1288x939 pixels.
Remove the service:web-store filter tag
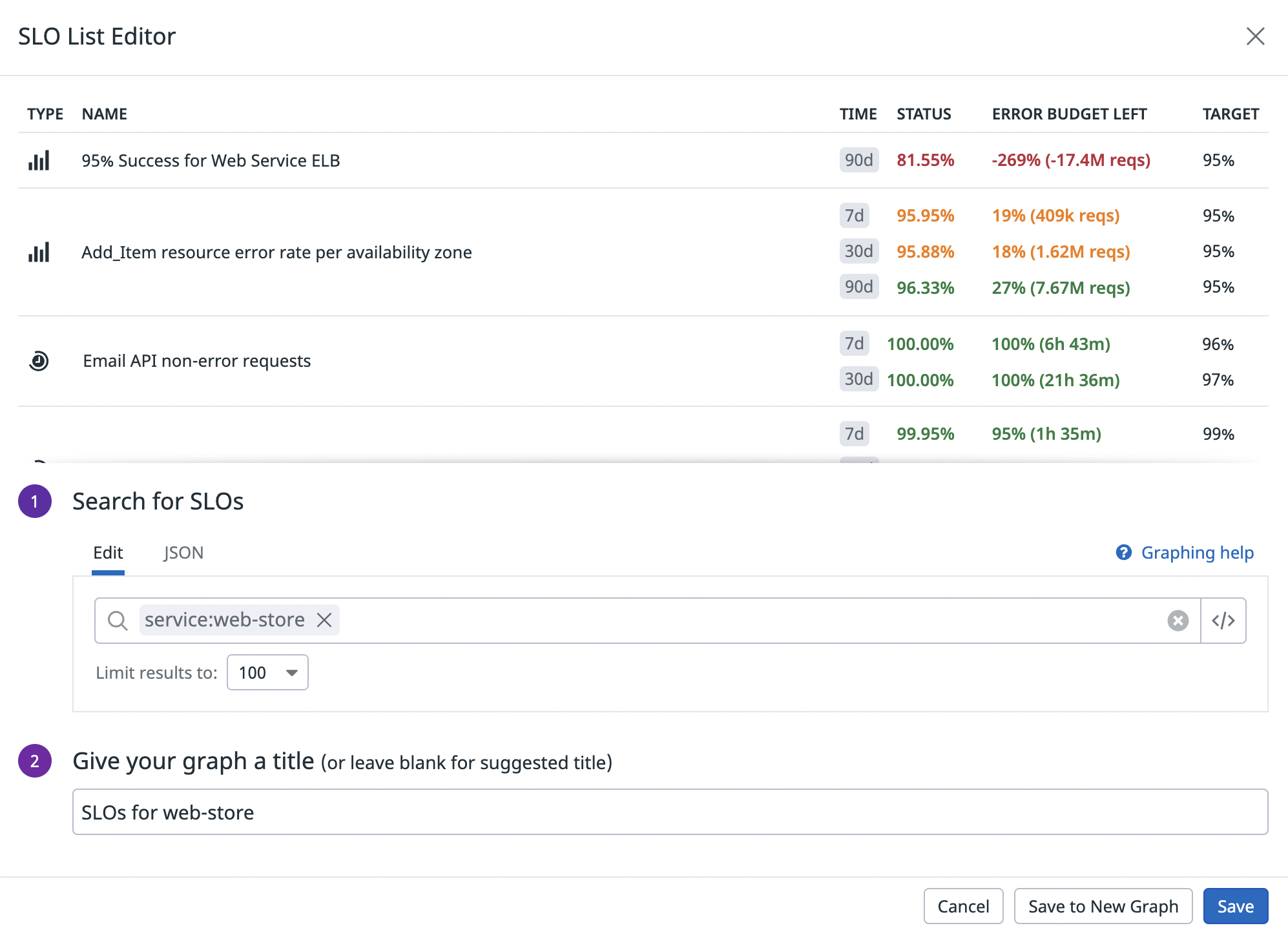point(324,620)
